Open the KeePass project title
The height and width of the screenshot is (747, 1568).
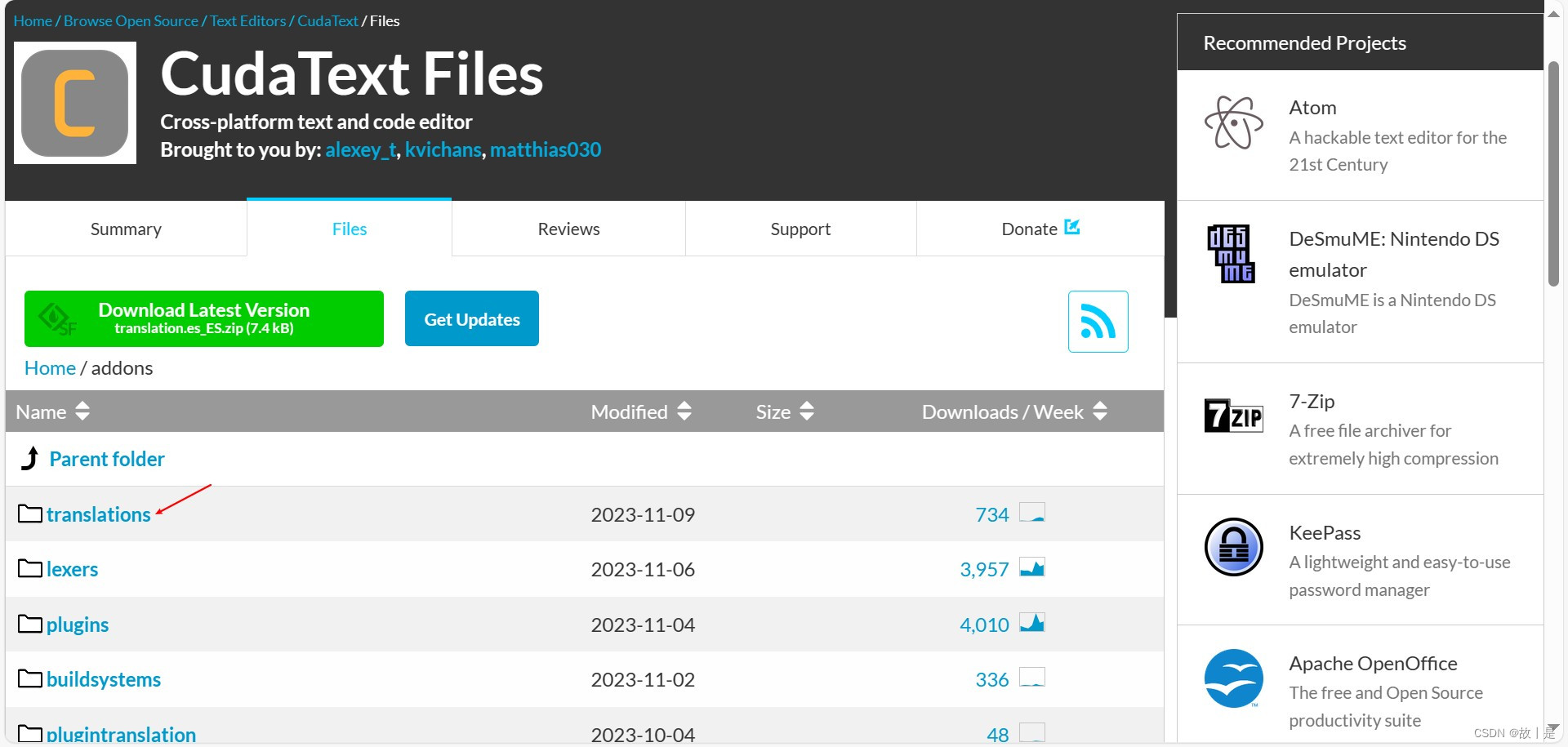[1325, 533]
